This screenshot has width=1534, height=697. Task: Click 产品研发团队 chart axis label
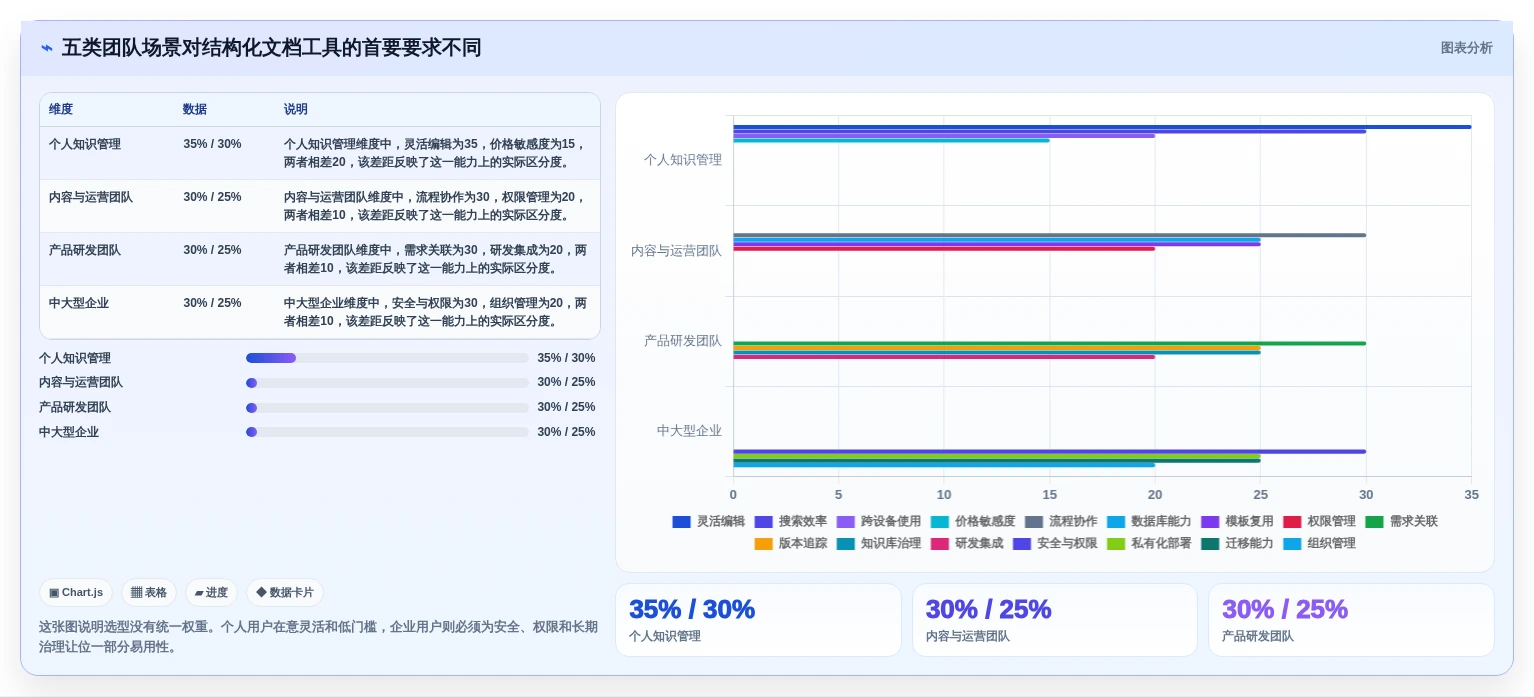point(683,341)
